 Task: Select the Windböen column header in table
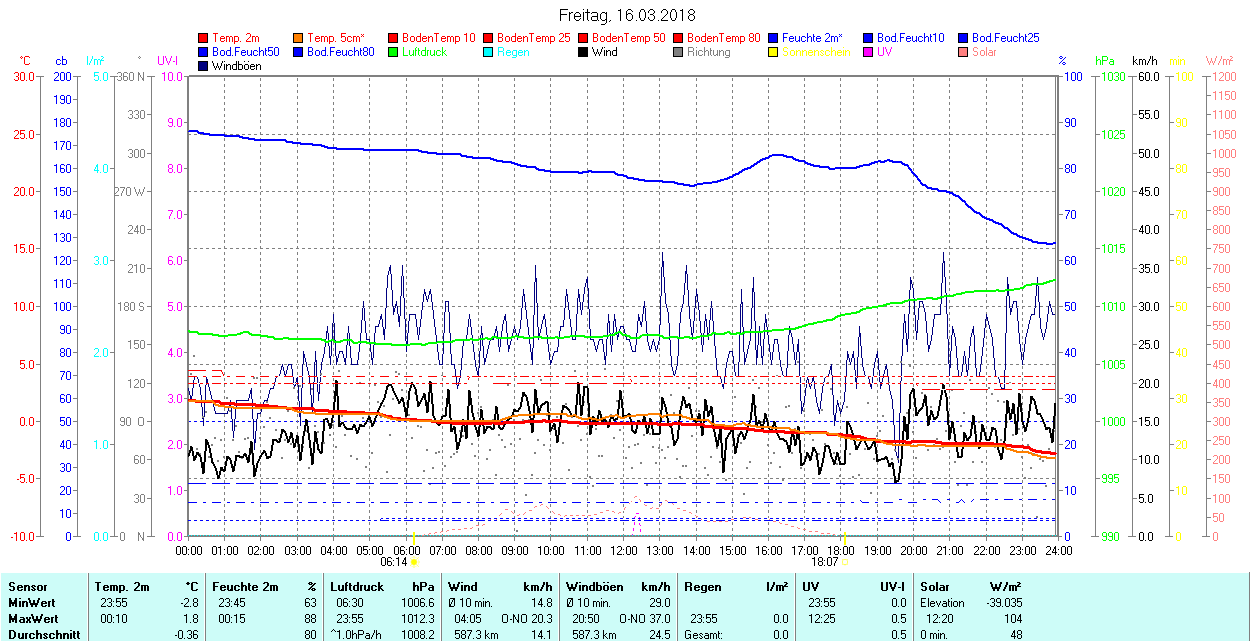593,587
